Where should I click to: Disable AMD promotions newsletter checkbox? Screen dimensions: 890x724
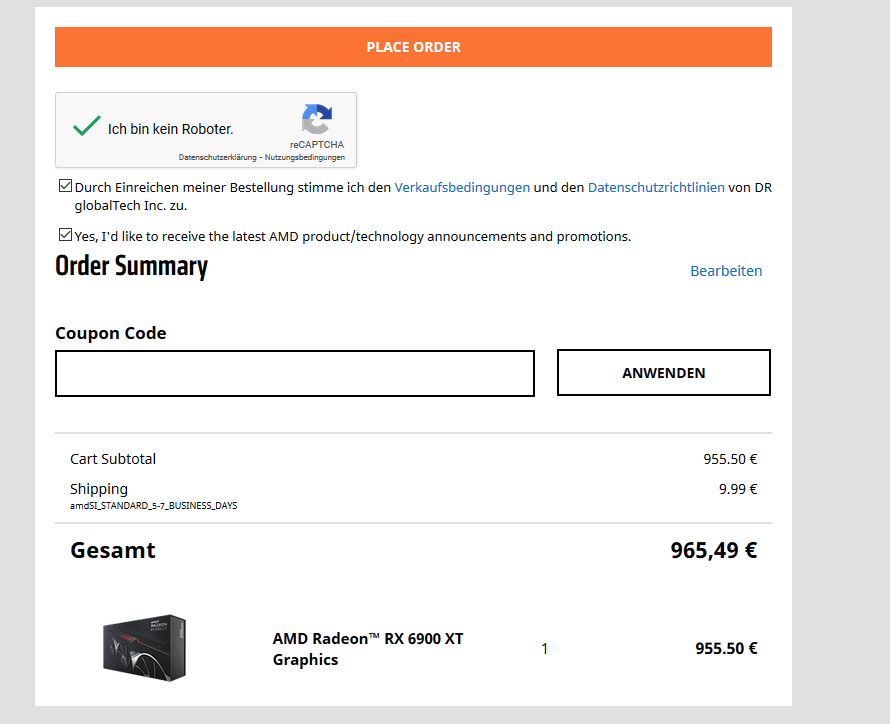66,236
